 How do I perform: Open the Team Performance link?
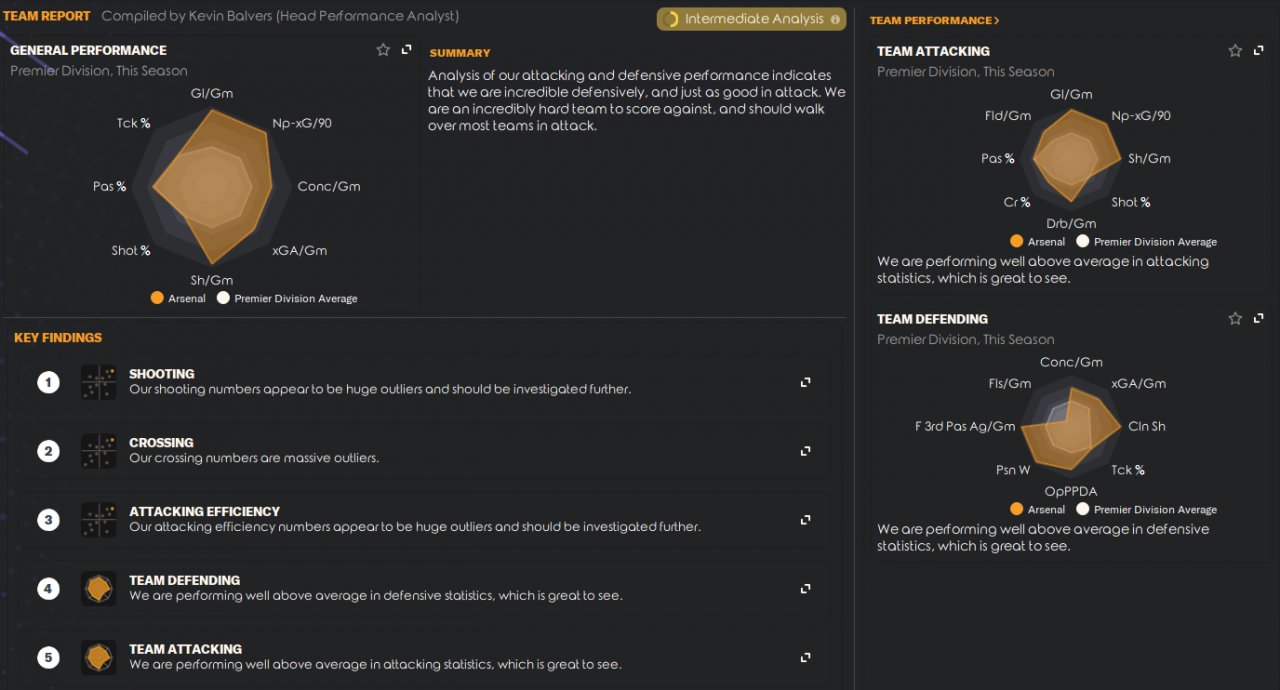[934, 20]
